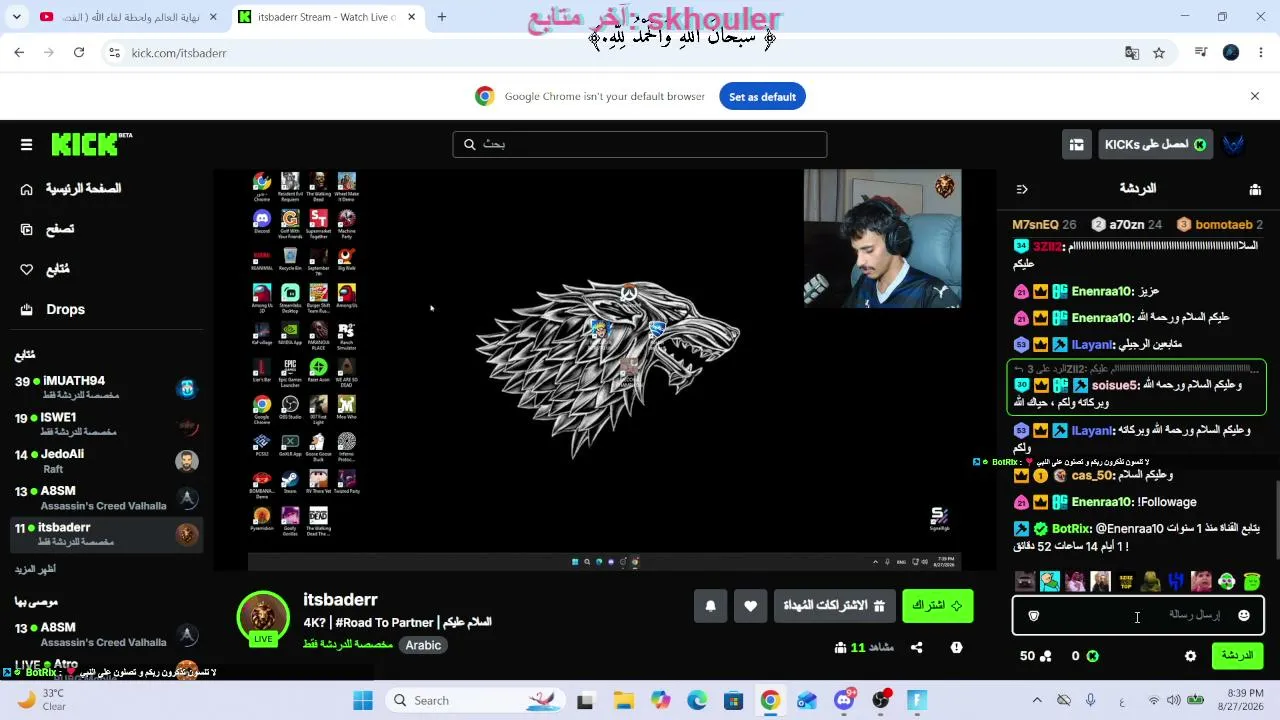Click the shield icon in chat input
Screen dimensions: 1280x720
pos(1034,616)
